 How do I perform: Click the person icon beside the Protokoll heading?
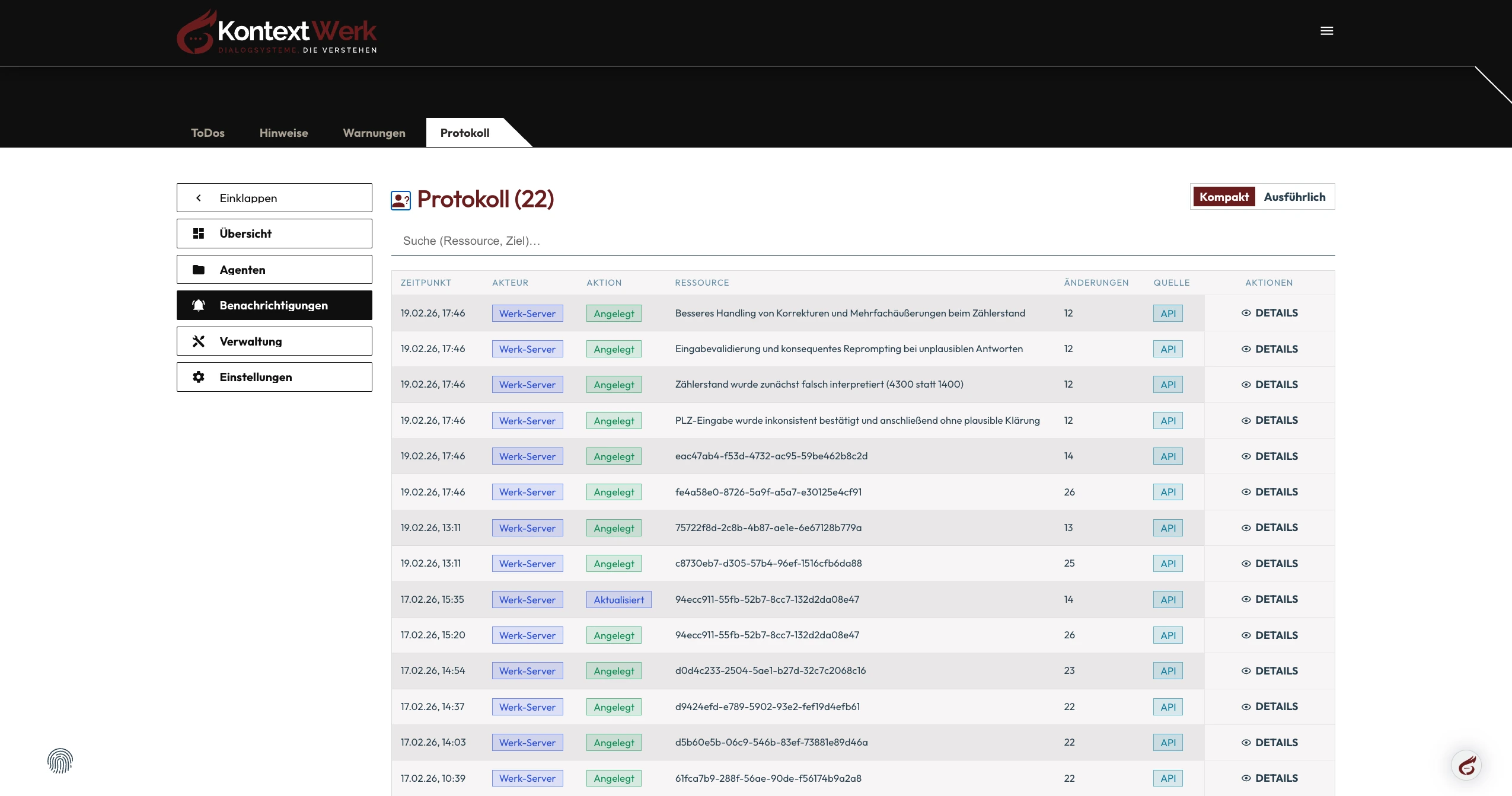[x=400, y=200]
